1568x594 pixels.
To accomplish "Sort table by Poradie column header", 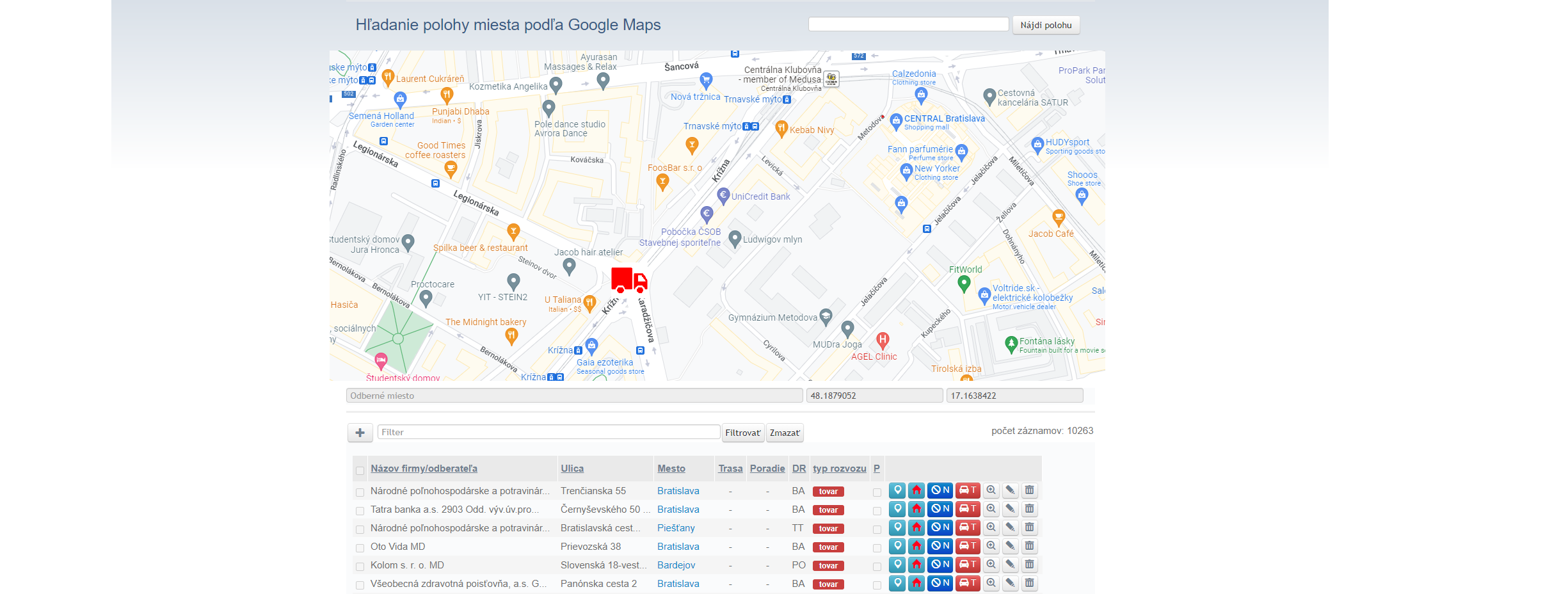I will tap(767, 469).
